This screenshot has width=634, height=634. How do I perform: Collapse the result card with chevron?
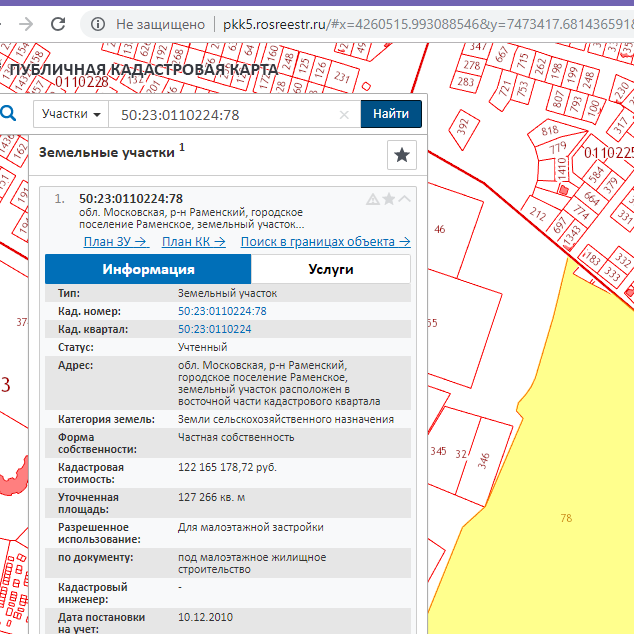pos(405,199)
